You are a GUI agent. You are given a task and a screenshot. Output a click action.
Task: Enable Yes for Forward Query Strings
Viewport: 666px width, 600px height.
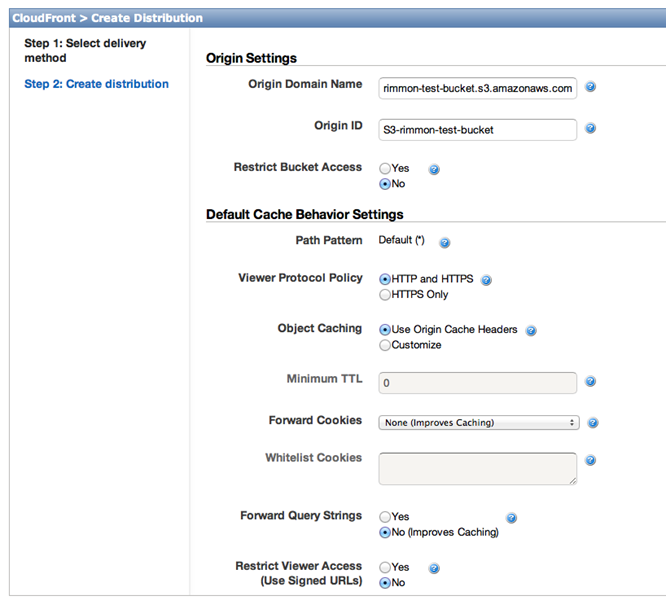click(385, 517)
